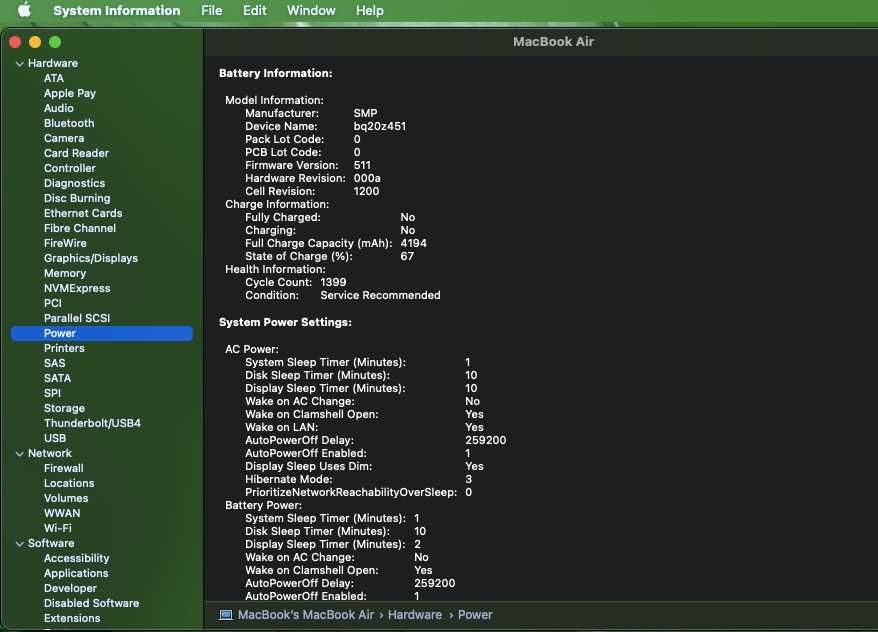Open the Help menu
Image resolution: width=878 pixels, height=632 pixels.
[x=370, y=10]
